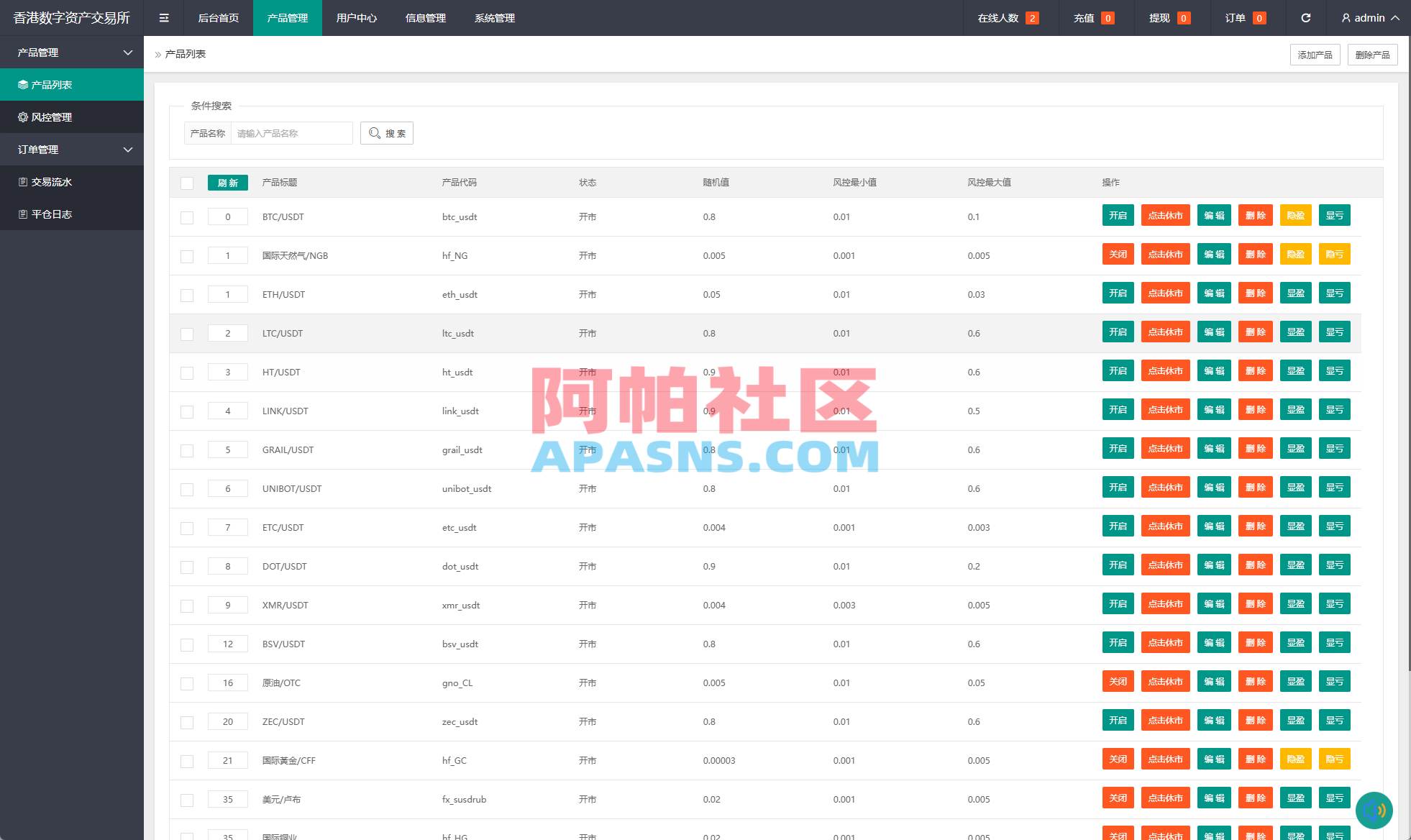
Task: Collapse the 产品管理 sidebar section
Action: 72,52
